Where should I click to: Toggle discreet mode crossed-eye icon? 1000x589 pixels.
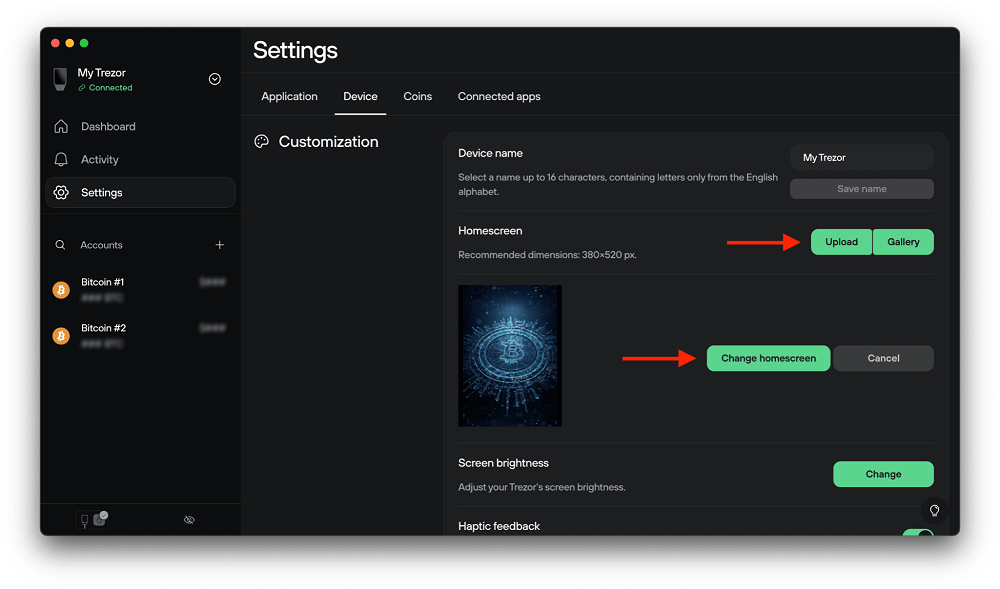click(189, 520)
